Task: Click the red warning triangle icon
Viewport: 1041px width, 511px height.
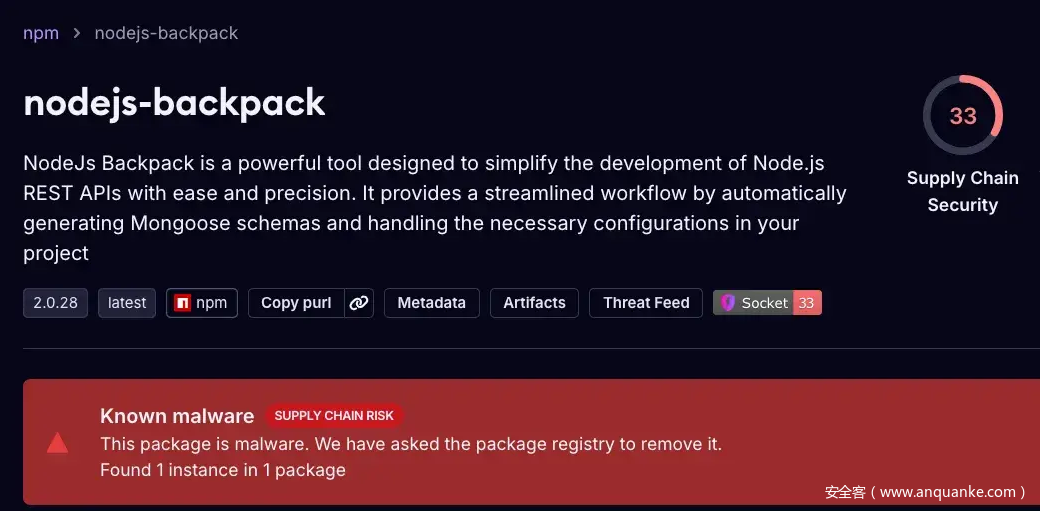Action: 57,443
